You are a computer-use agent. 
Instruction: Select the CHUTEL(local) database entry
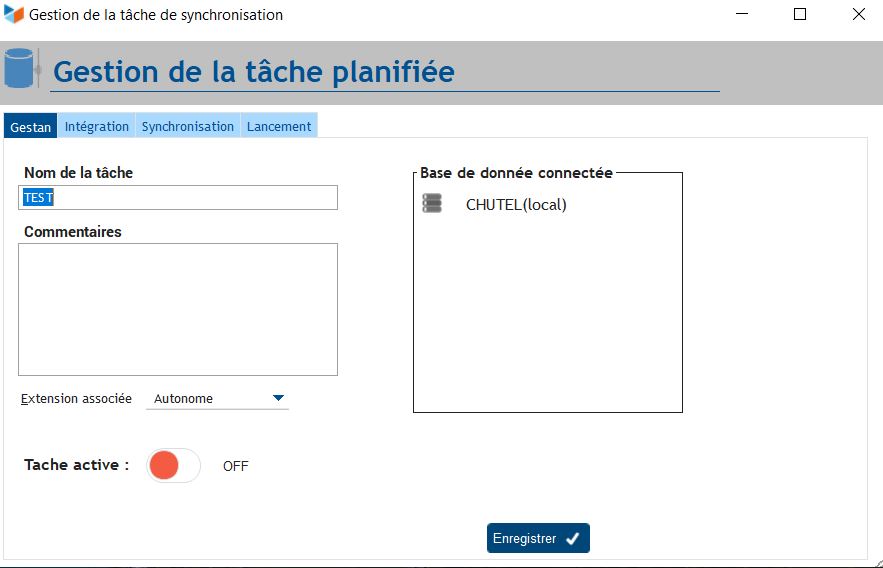(x=516, y=205)
